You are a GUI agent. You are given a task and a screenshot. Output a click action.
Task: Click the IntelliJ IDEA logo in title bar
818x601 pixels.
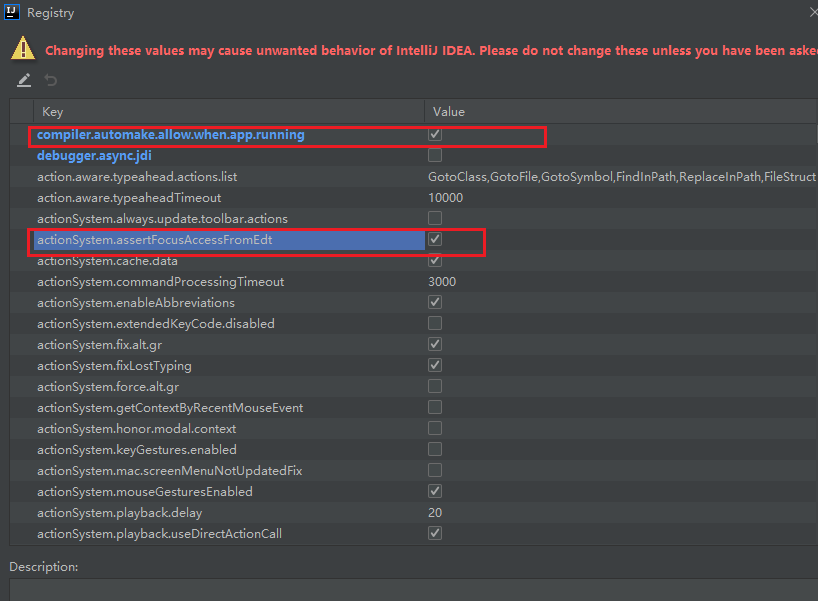point(11,12)
